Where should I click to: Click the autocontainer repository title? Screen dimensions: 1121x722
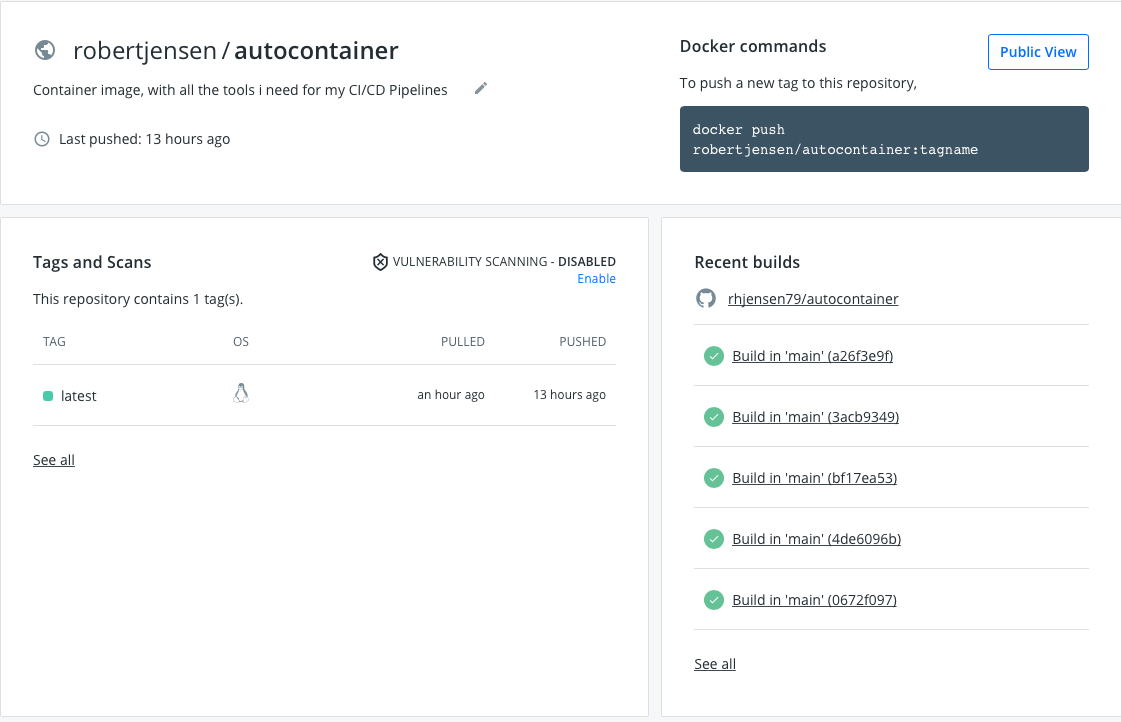click(317, 51)
